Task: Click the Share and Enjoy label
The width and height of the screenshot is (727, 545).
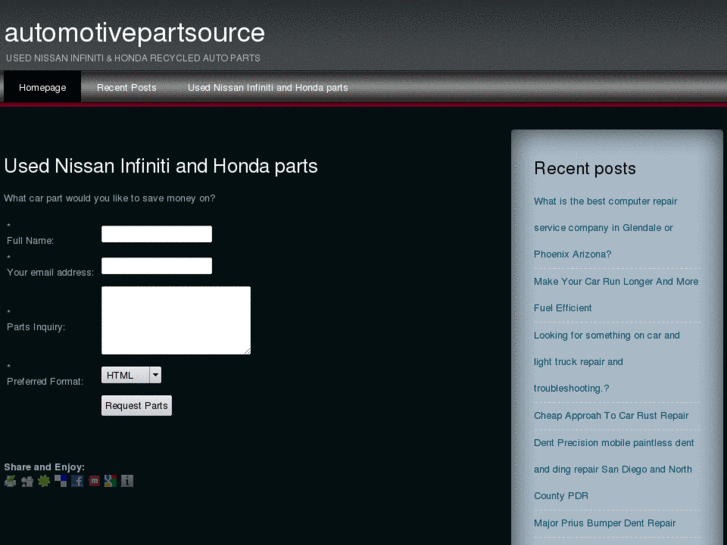Action: (45, 467)
